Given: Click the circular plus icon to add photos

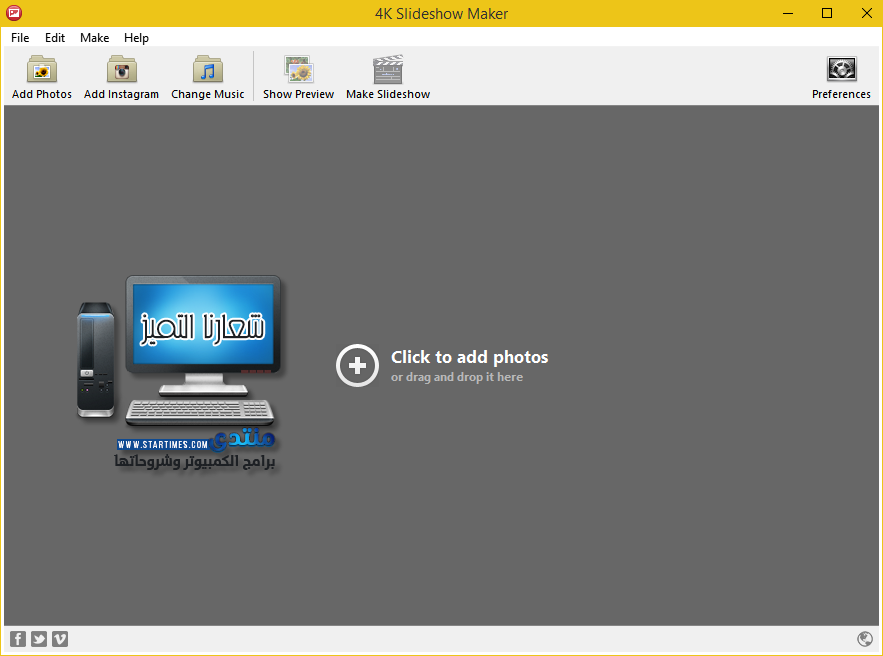Looking at the screenshot, I should point(357,365).
